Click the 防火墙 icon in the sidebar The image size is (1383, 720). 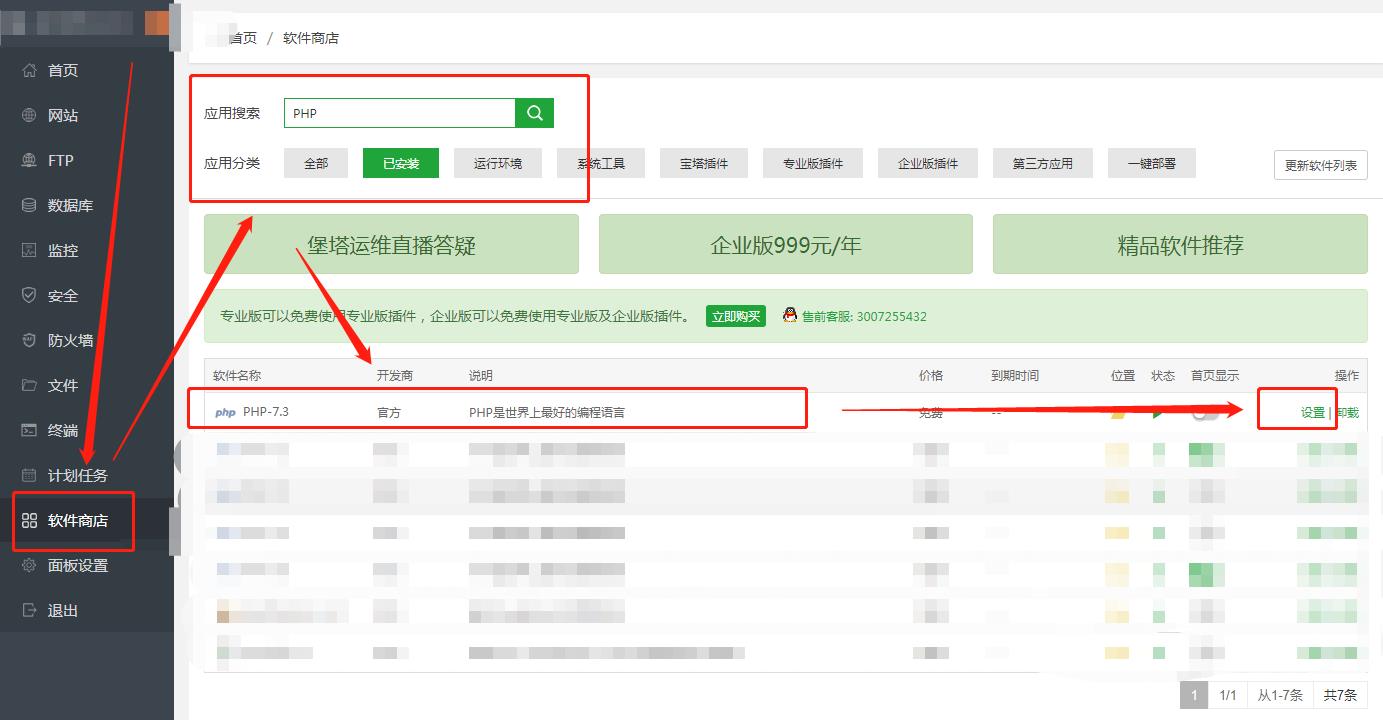29,340
